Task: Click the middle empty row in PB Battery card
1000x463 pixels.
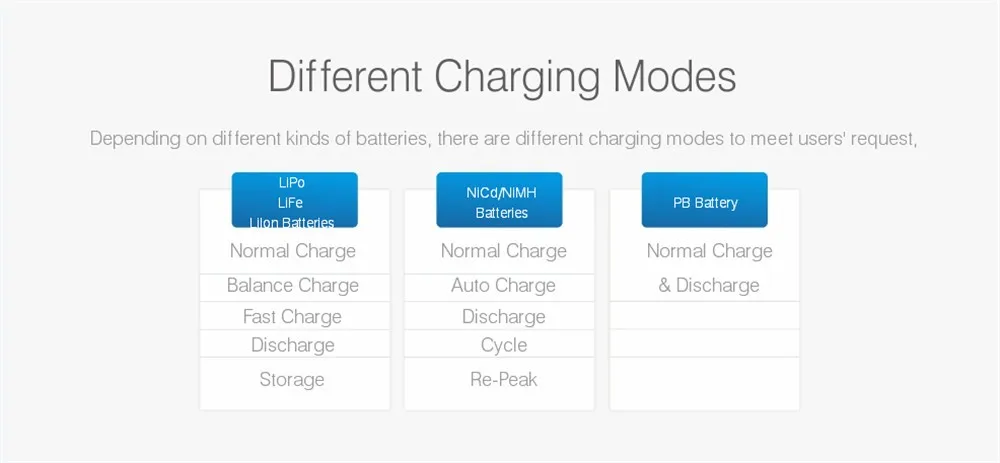Action: pyautogui.click(x=705, y=343)
